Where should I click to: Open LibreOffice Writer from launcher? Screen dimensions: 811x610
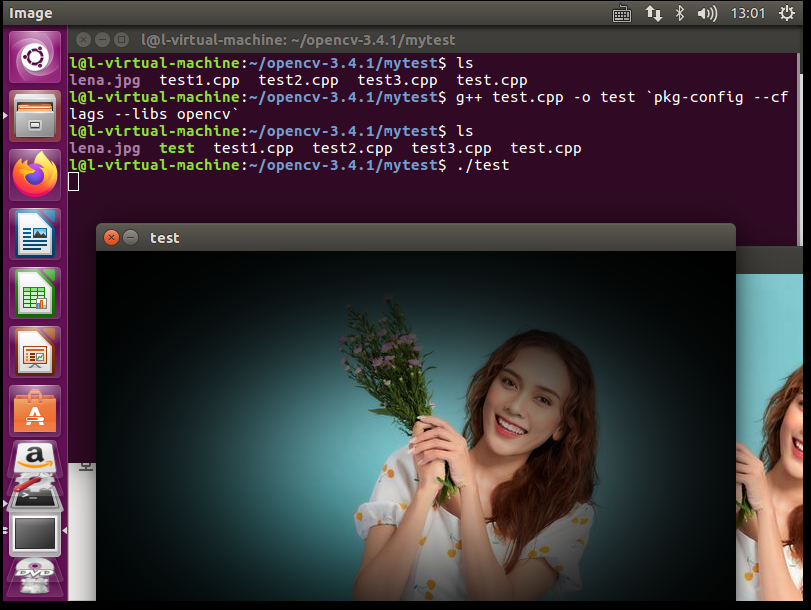pyautogui.click(x=35, y=234)
